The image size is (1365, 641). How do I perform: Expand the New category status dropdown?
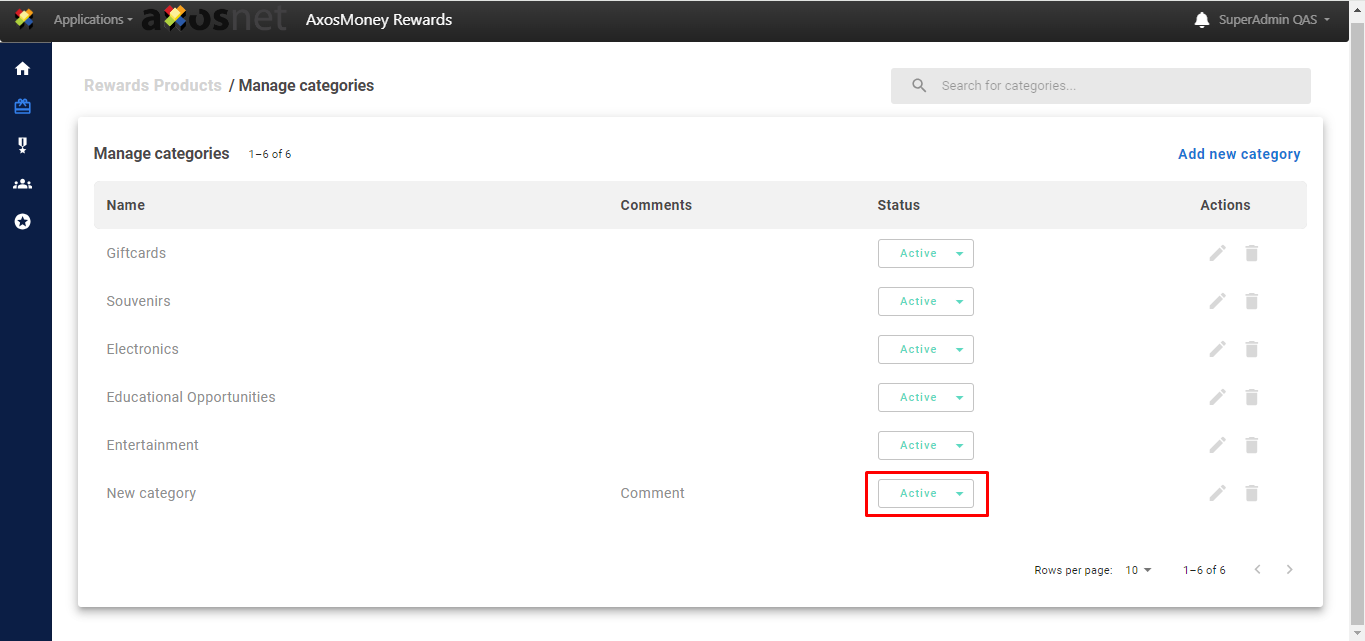pyautogui.click(x=925, y=494)
